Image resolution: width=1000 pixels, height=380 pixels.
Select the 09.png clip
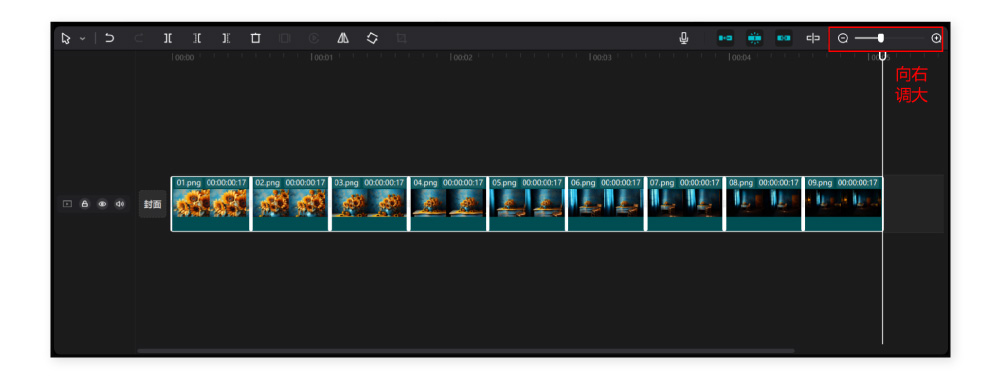coord(843,203)
